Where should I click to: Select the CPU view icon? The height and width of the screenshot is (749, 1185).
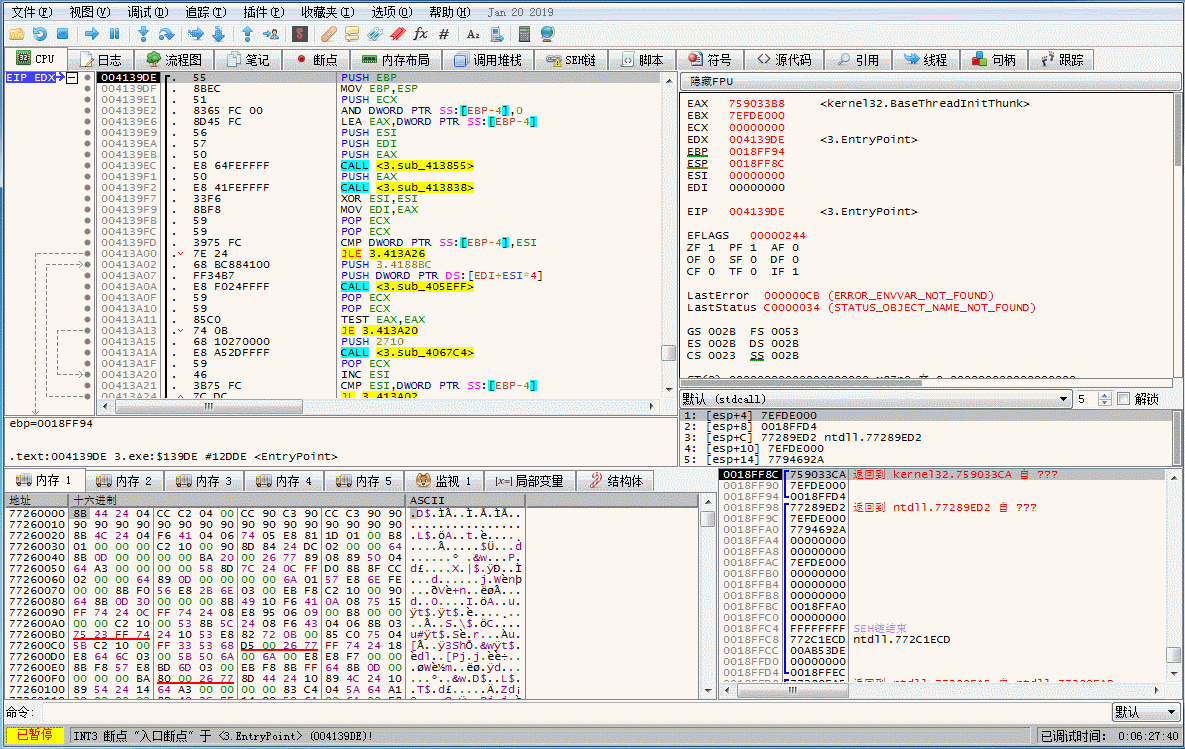click(x=36, y=59)
